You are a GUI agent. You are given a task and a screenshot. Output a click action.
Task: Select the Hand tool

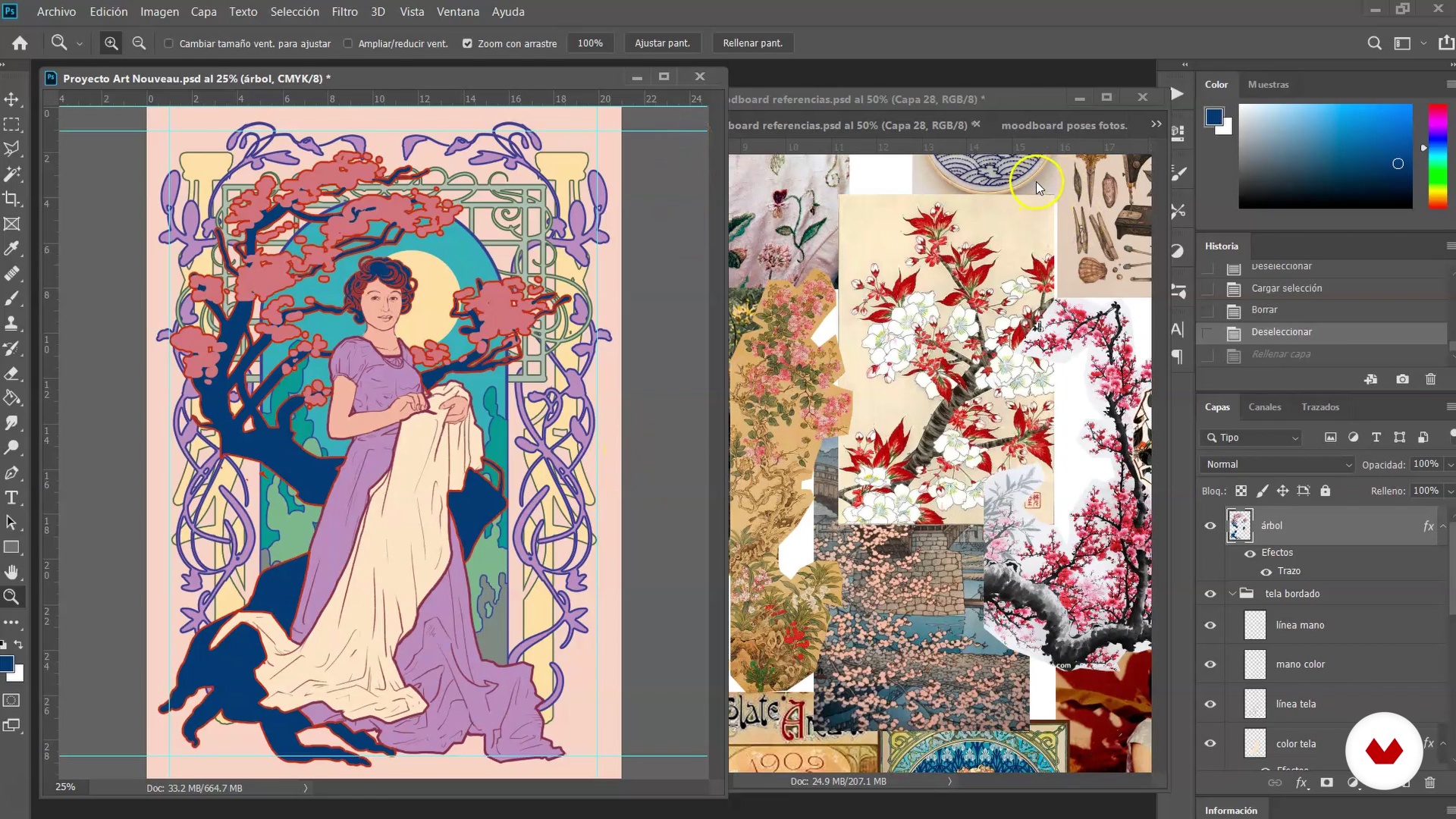click(11, 573)
